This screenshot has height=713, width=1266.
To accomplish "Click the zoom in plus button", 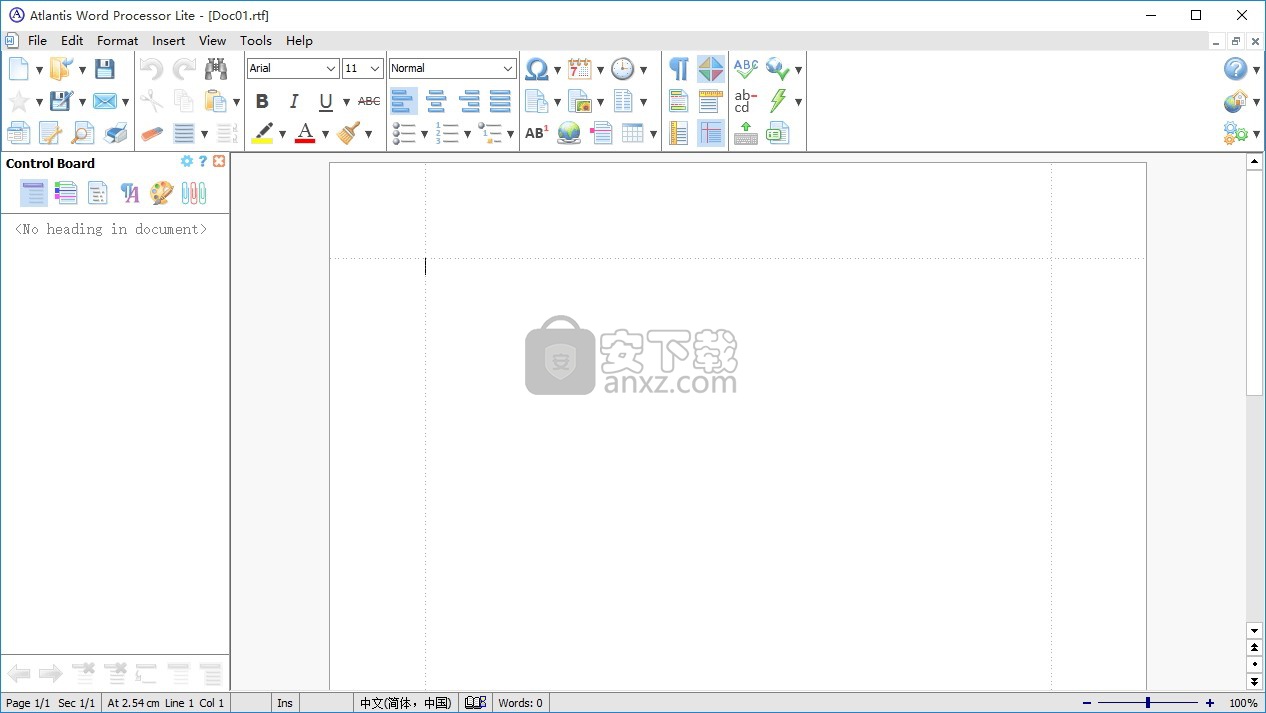I will click(x=1210, y=703).
